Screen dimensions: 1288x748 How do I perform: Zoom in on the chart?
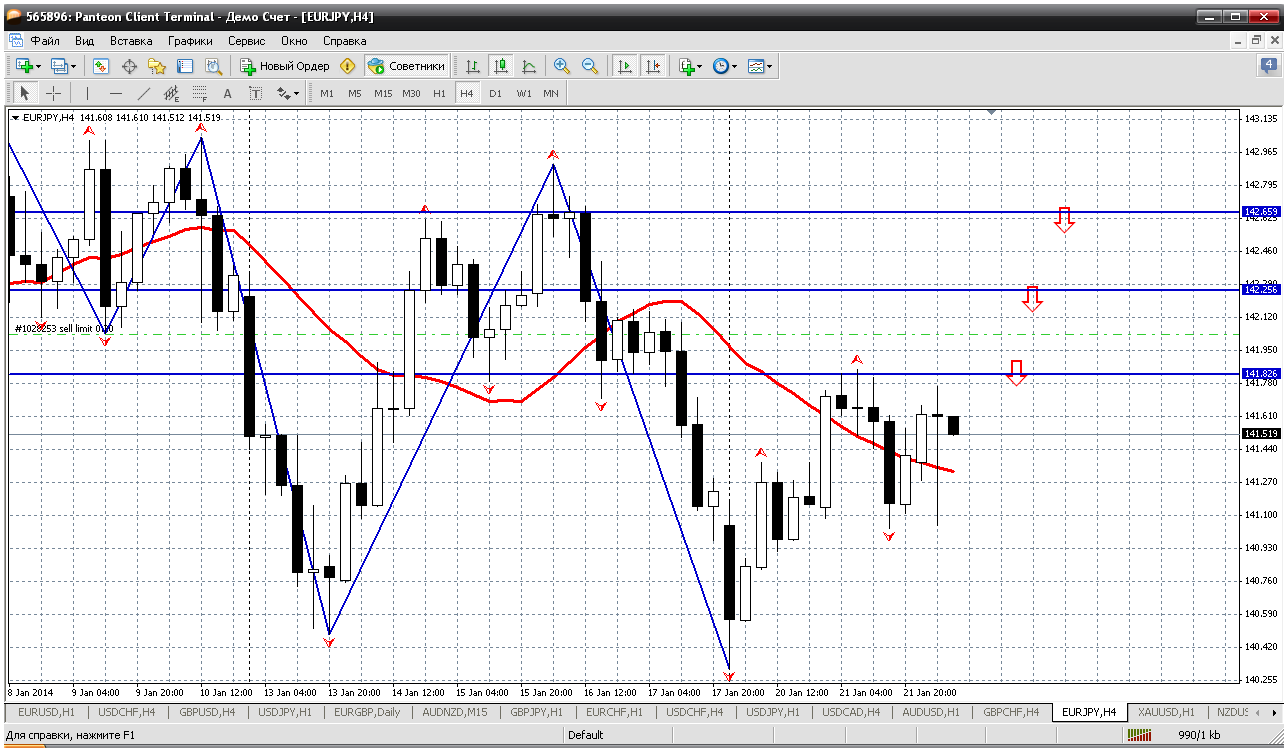point(562,66)
